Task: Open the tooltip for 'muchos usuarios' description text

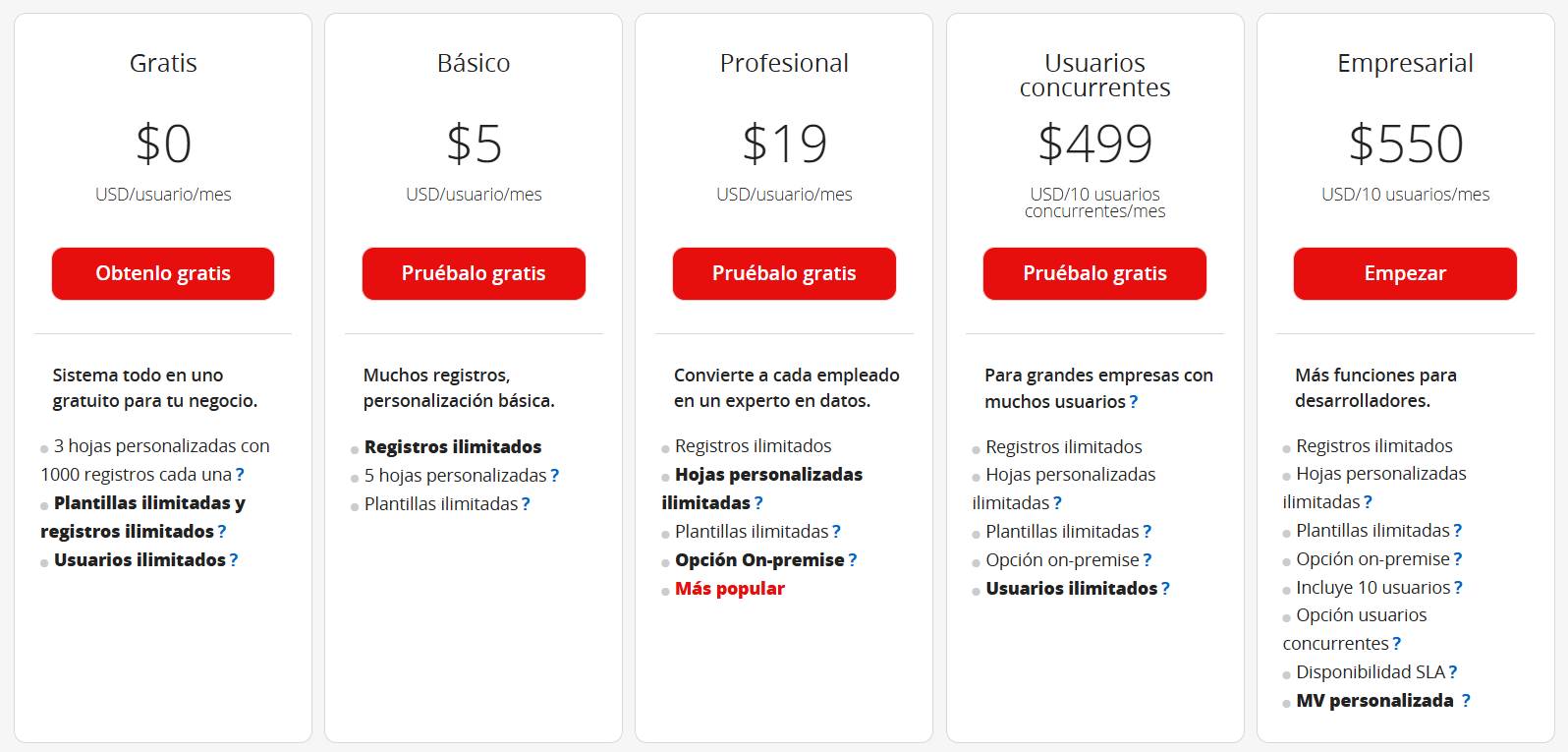Action: click(1134, 401)
